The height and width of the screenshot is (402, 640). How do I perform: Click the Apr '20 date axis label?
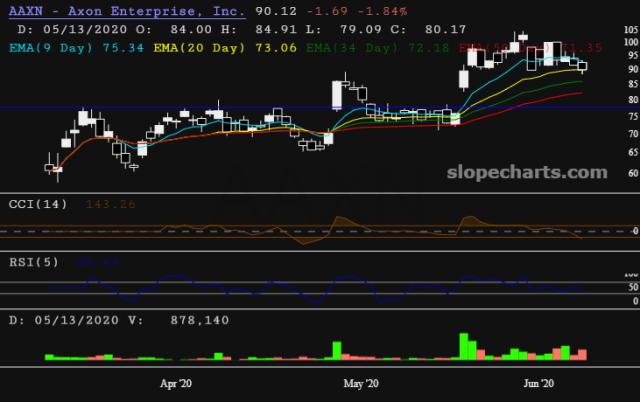click(176, 383)
